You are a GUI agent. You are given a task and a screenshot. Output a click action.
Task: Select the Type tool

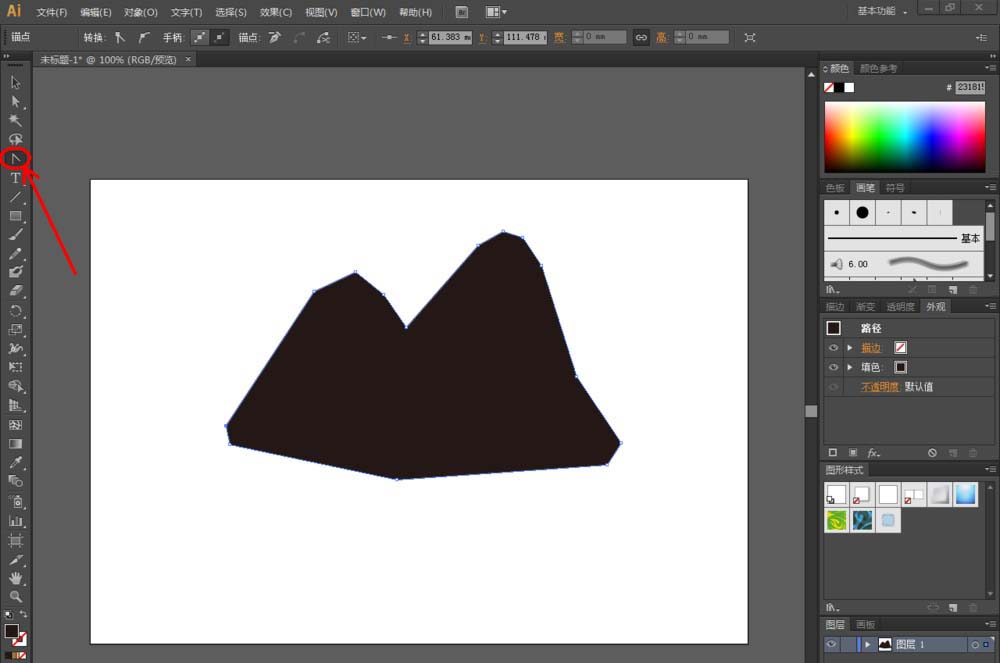point(16,178)
